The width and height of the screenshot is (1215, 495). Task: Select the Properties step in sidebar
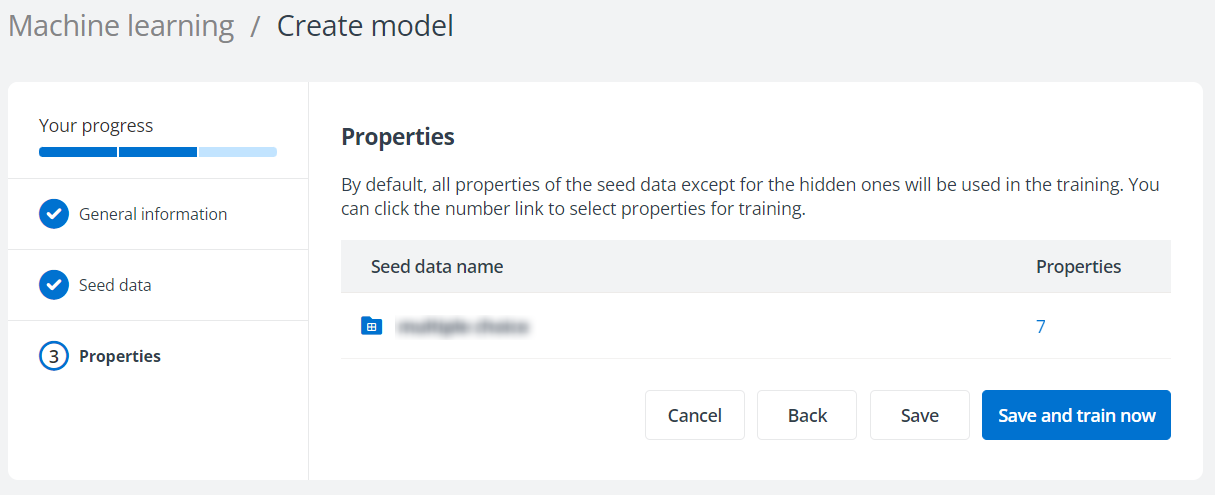coord(120,356)
